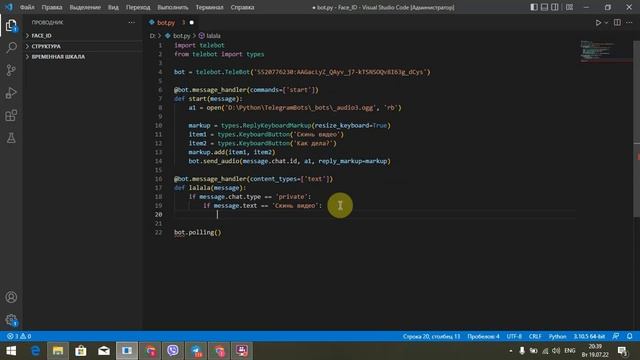Screen dimensions: 640x360
Task: Open the Accounts menu icon
Action: click(11, 297)
